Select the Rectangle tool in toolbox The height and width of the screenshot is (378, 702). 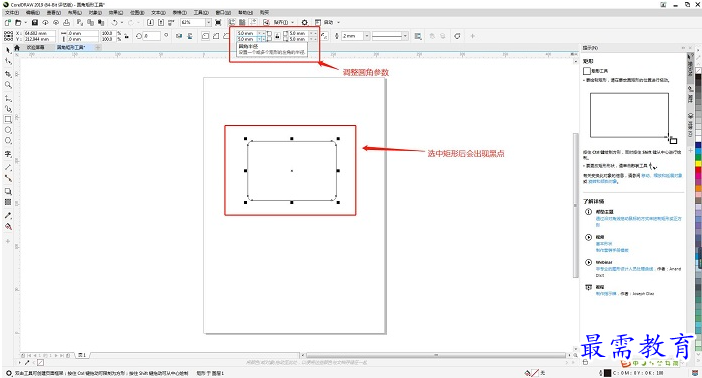(8, 120)
